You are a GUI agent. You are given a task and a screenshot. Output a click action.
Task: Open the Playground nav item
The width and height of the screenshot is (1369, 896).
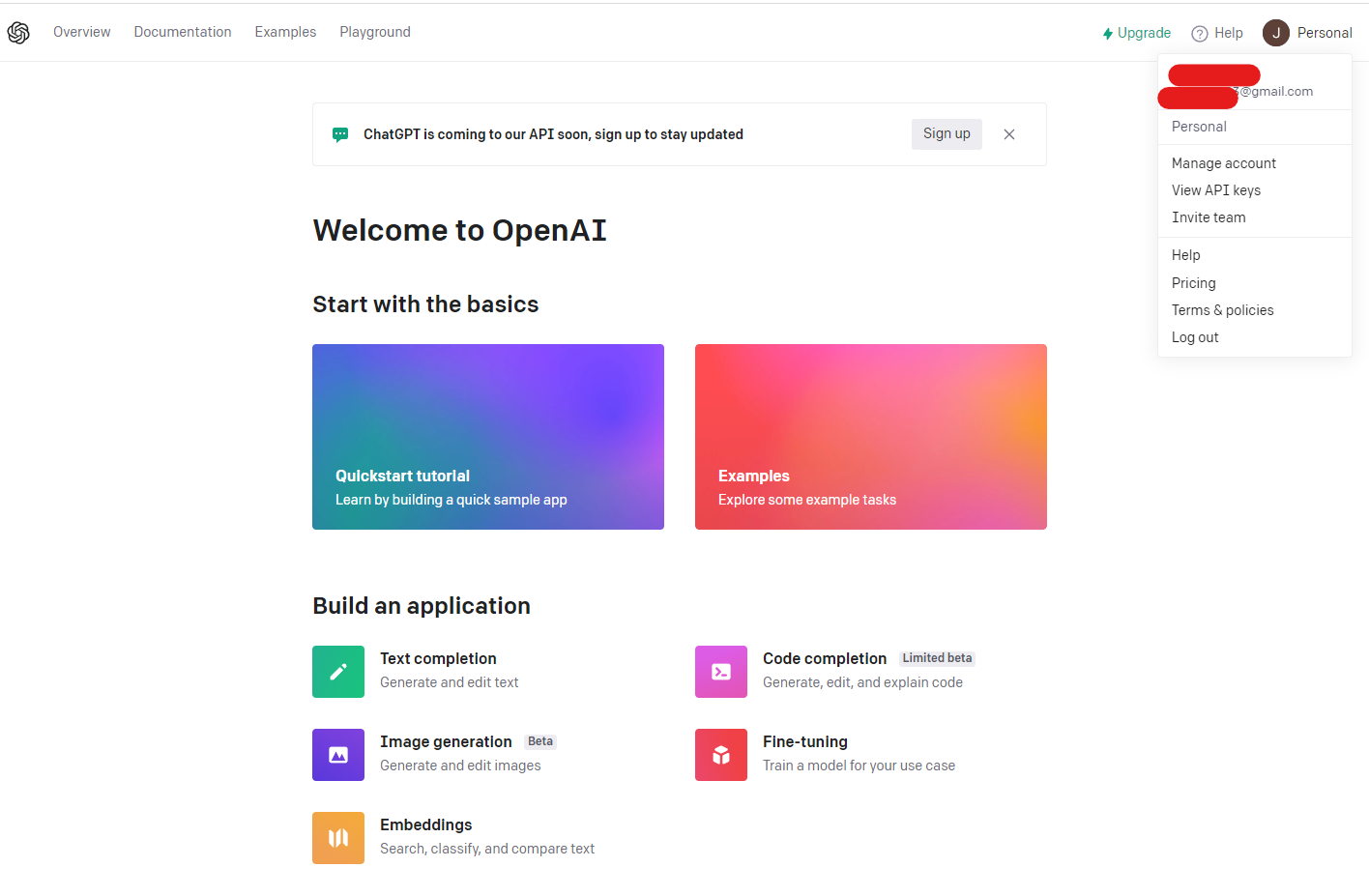pos(375,32)
